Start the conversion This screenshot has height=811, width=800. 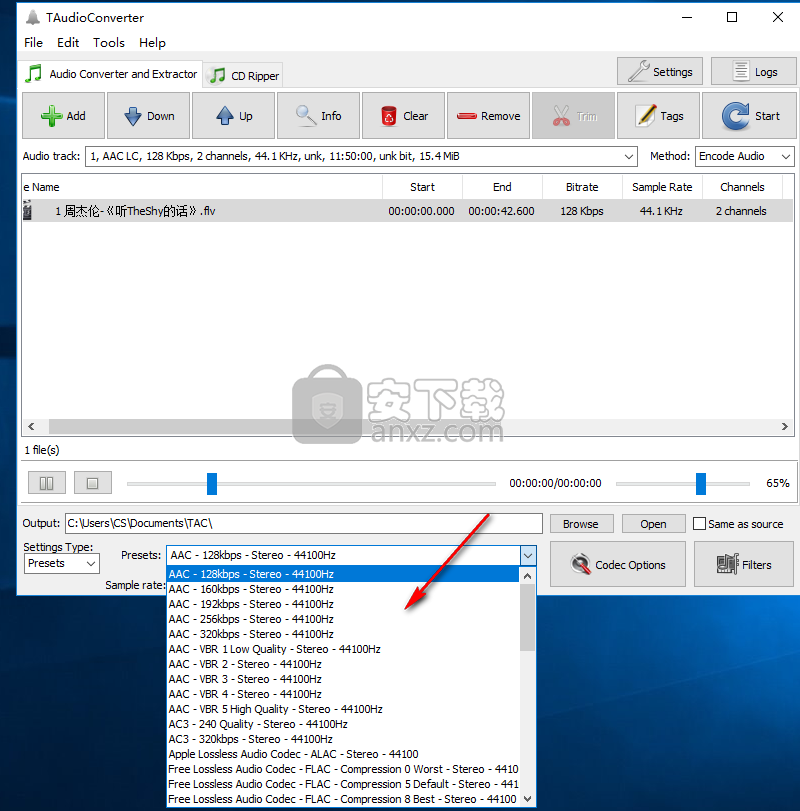coord(749,116)
